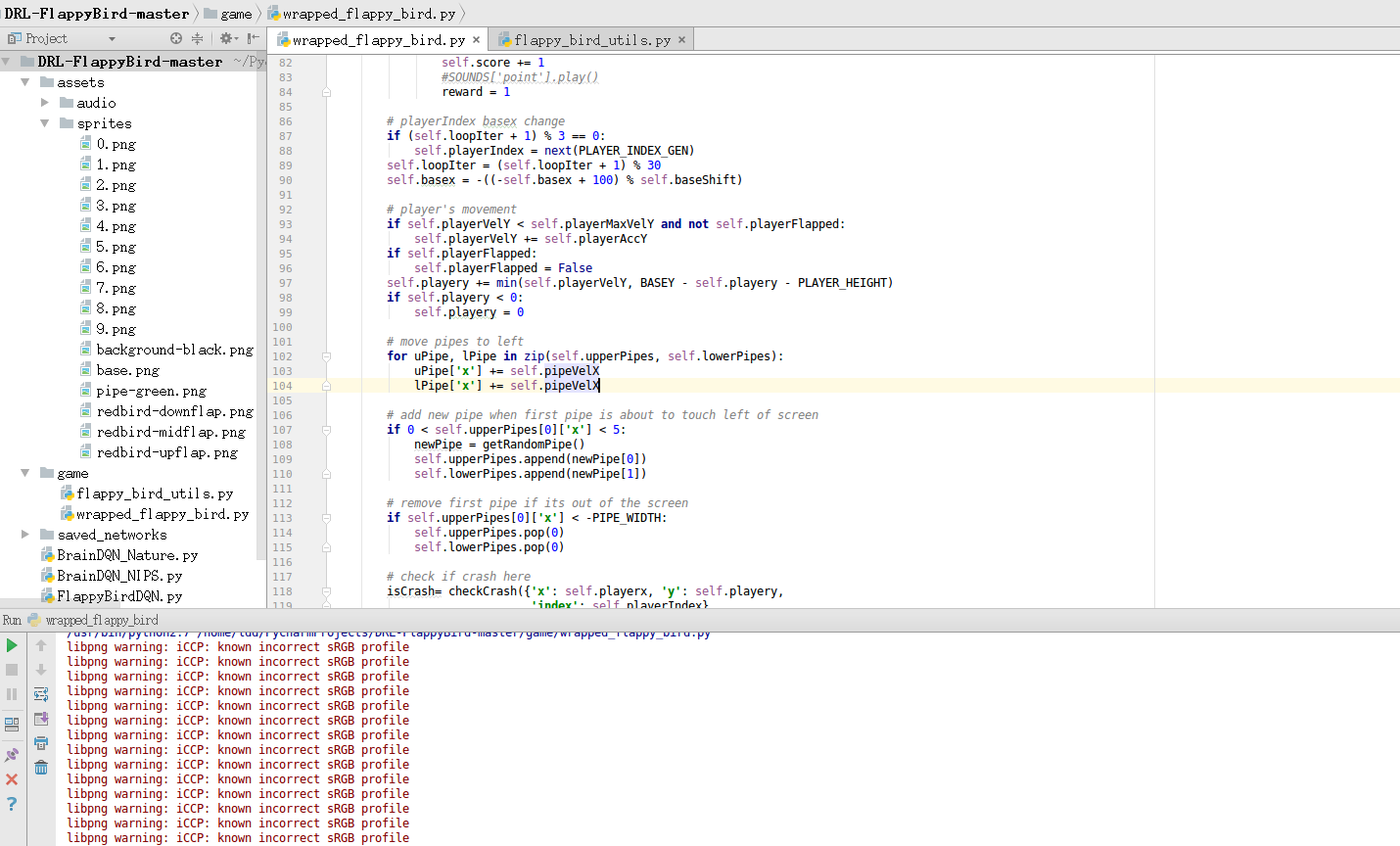
Task: Collapse all in the Project panel
Action: (x=197, y=38)
